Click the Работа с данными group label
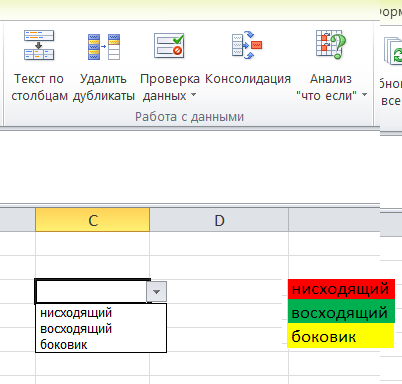 189,117
